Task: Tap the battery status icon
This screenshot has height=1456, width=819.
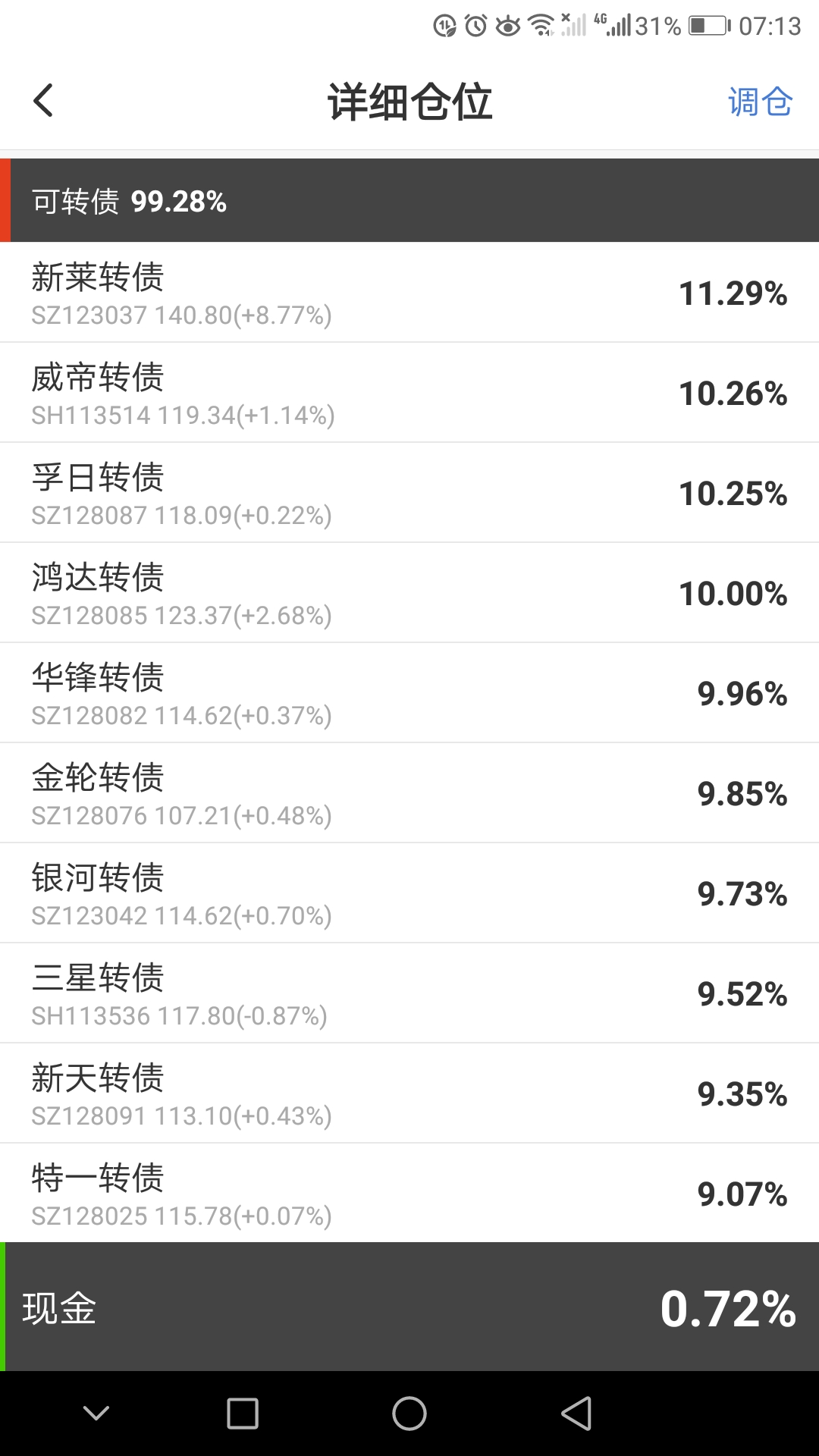Action: tap(709, 26)
